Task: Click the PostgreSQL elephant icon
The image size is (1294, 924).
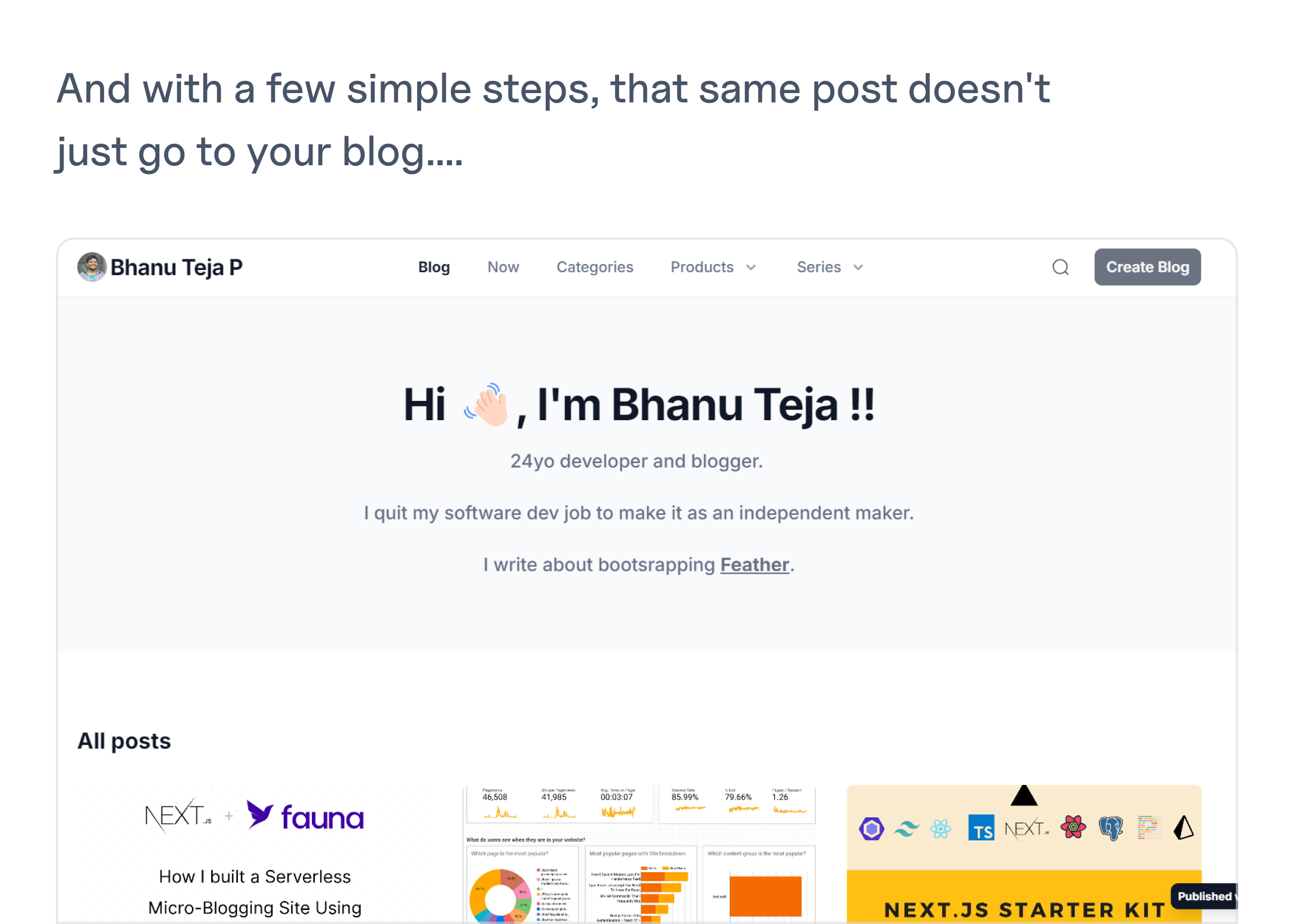Action: pos(1110,829)
